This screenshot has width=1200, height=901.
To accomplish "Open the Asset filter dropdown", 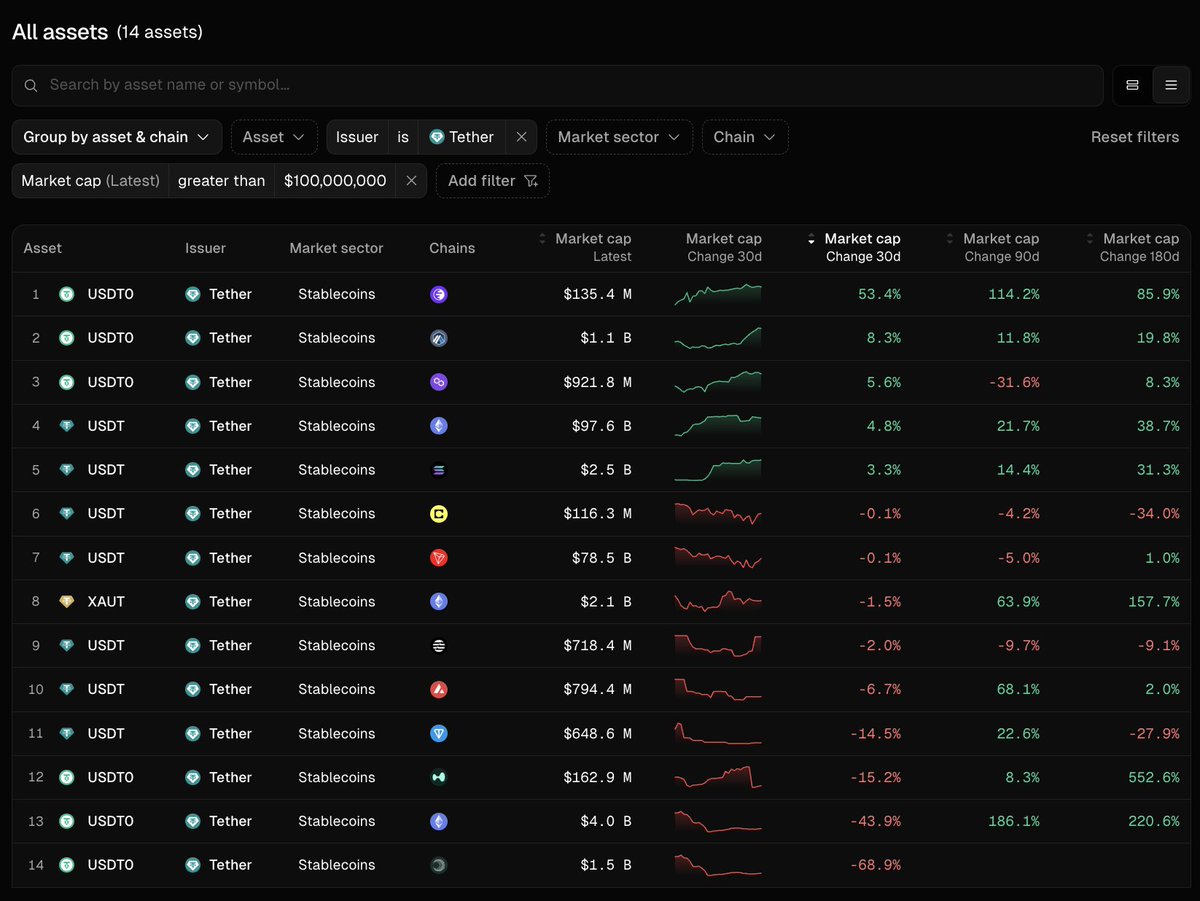I will pyautogui.click(x=274, y=137).
